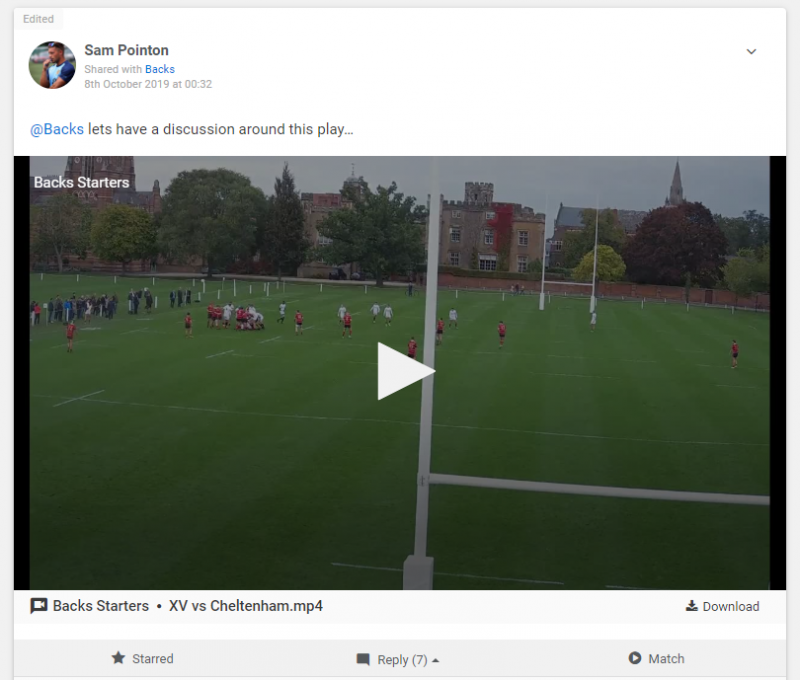The width and height of the screenshot is (800, 680).
Task: Open the post options chevron menu
Action: (751, 52)
